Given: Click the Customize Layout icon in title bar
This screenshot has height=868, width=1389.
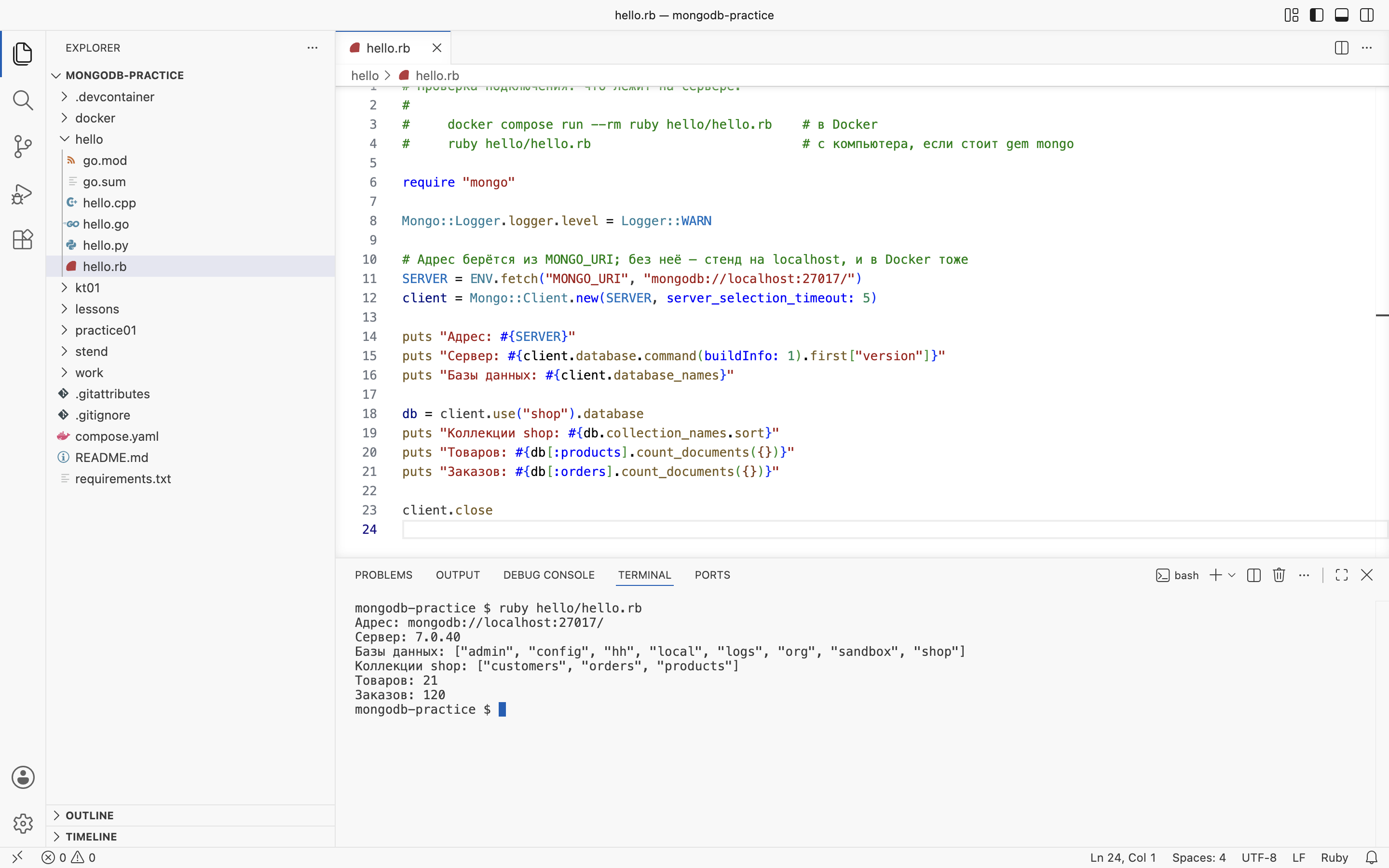Looking at the screenshot, I should click(x=1292, y=15).
